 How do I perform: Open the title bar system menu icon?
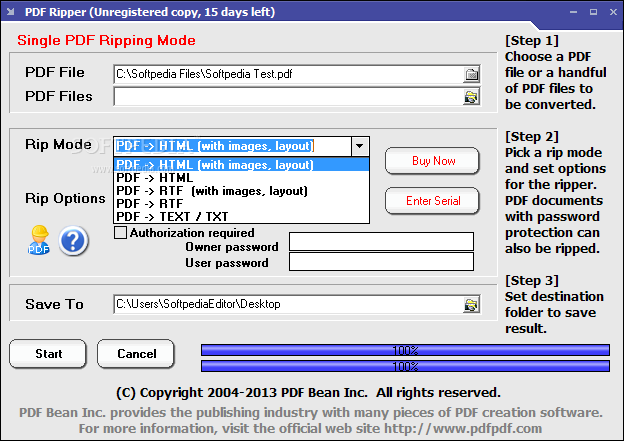click(x=11, y=12)
